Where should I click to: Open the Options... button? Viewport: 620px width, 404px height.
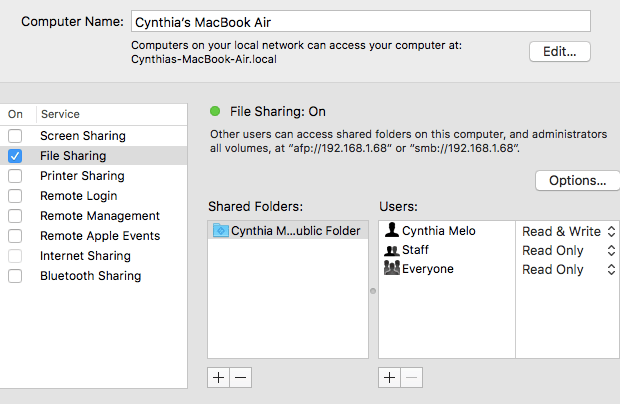[577, 181]
